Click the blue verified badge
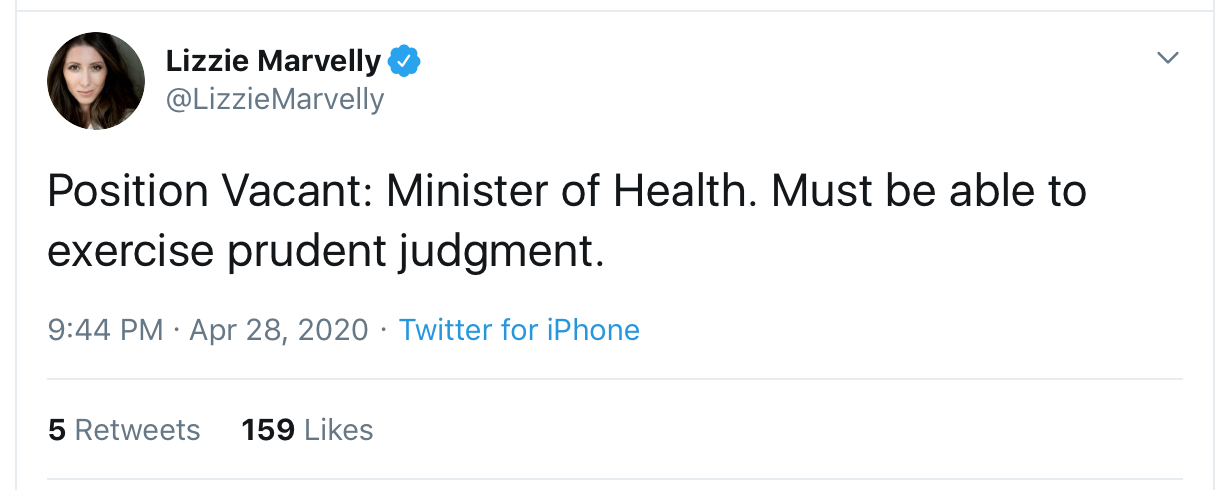1224x490 pixels. tap(403, 62)
